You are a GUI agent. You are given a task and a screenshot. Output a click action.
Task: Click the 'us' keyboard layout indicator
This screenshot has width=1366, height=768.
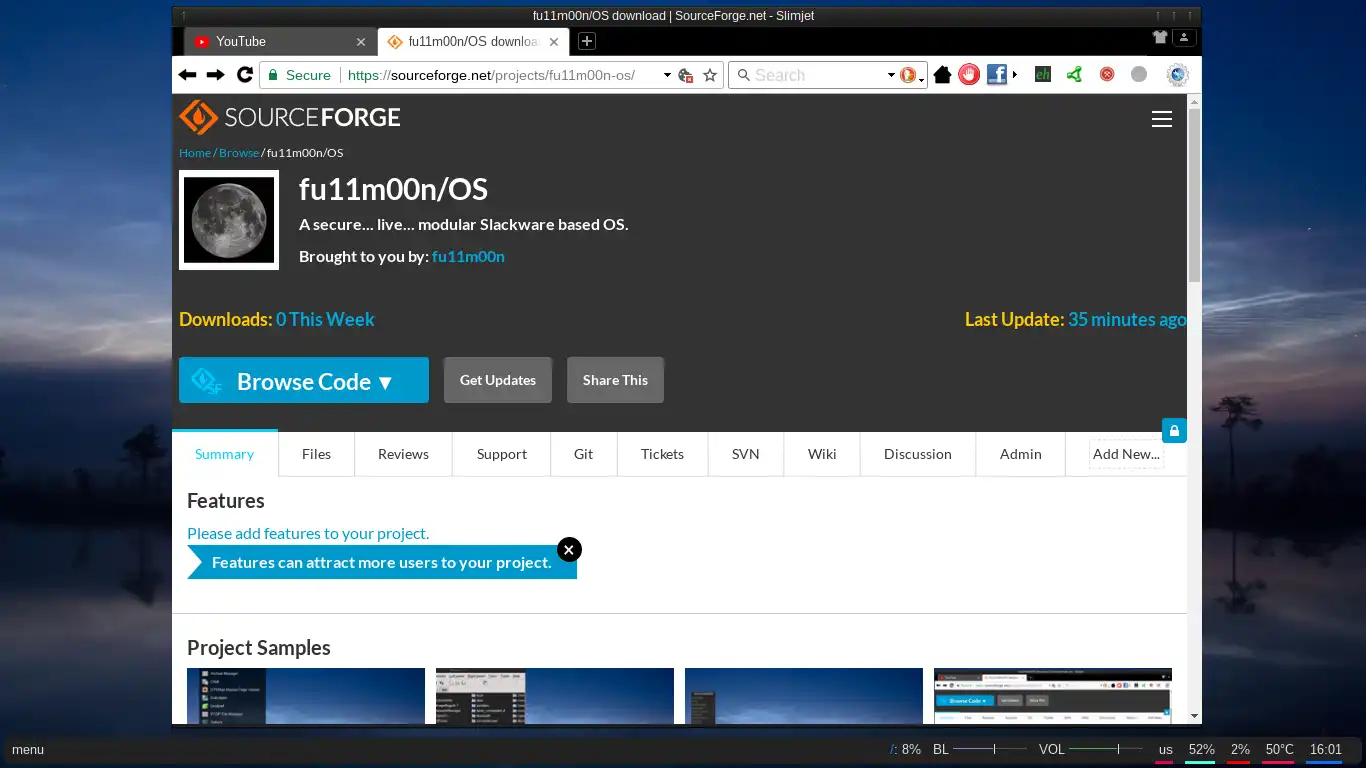1166,750
